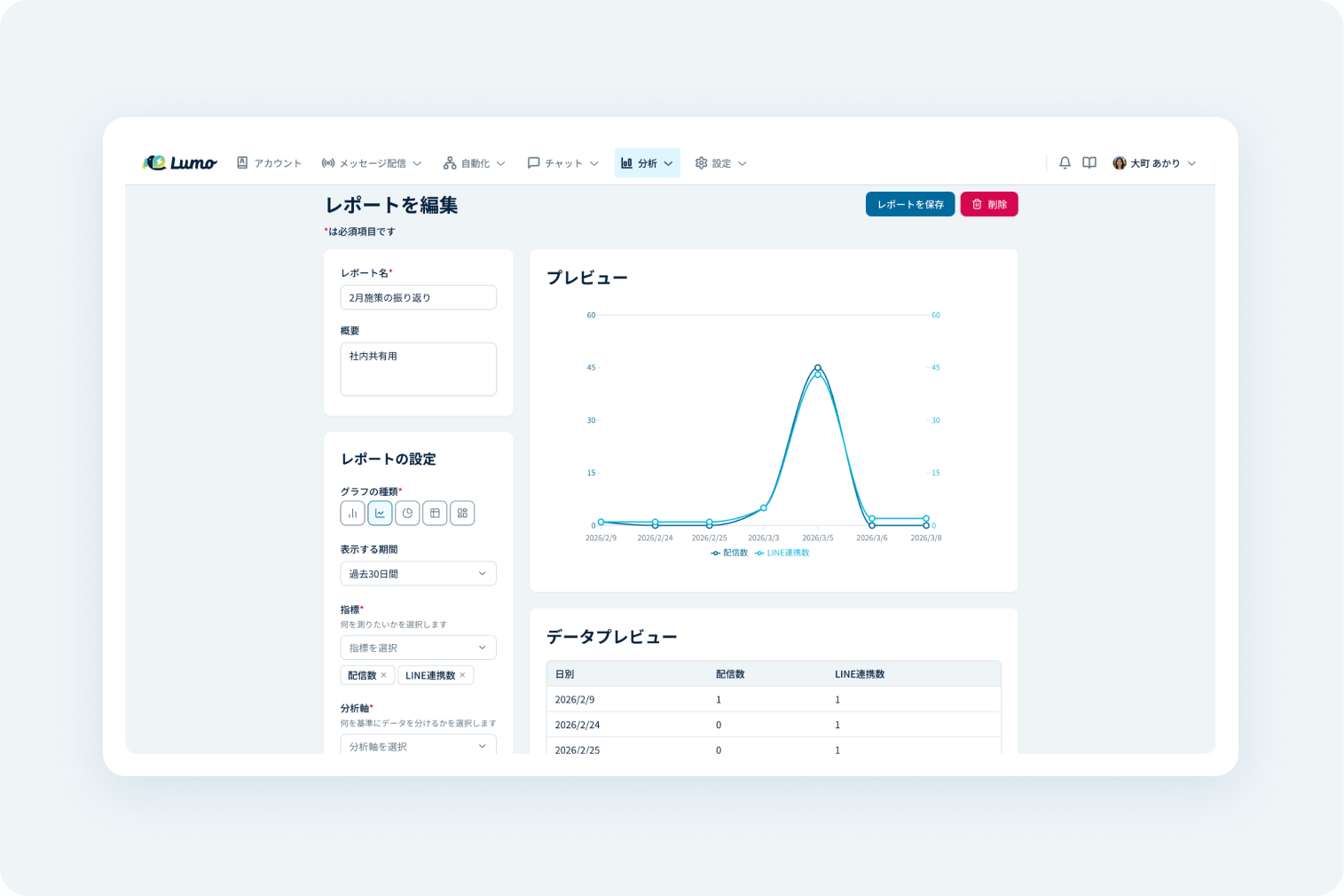Select the dashboard layout graph type icon
1344x896 pixels.
click(x=462, y=513)
